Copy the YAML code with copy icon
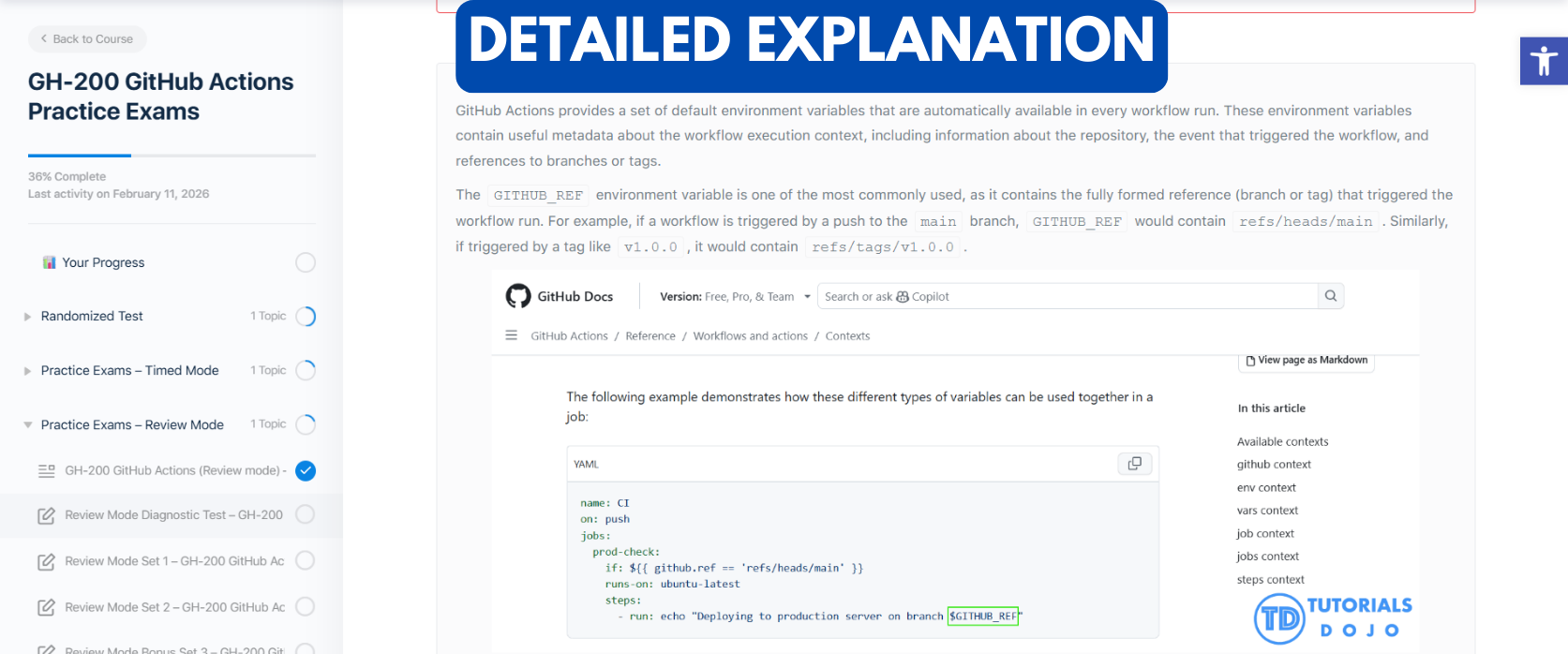The width and height of the screenshot is (1568, 654). click(1134, 464)
